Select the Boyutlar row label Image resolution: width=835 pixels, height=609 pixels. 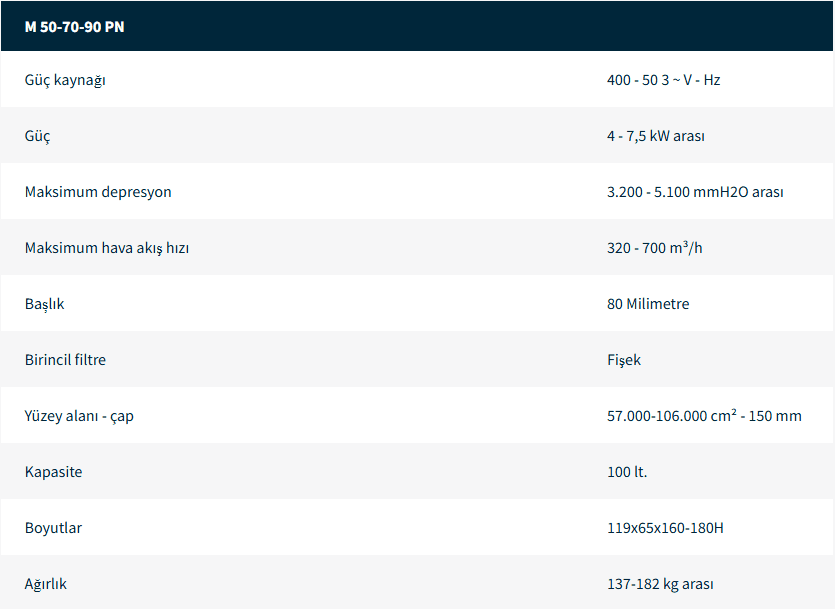pyautogui.click(x=54, y=528)
